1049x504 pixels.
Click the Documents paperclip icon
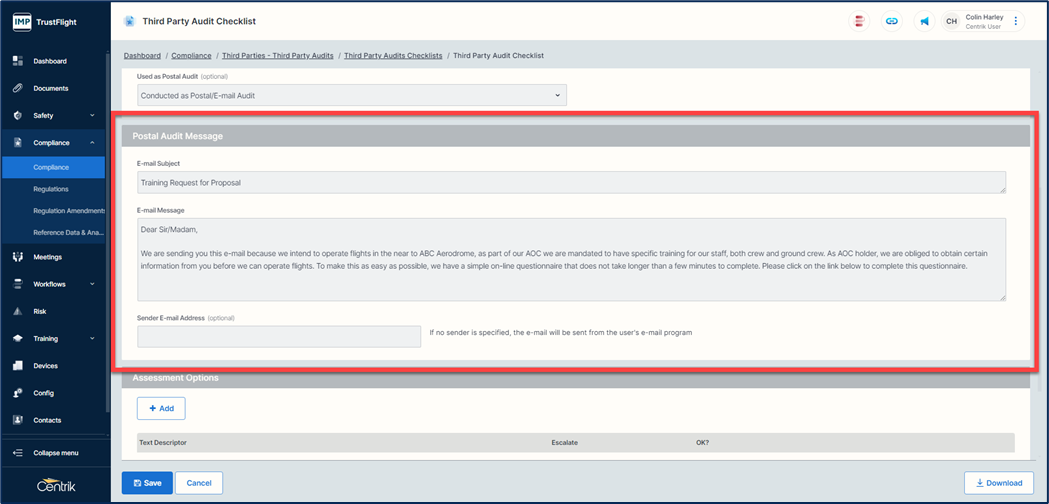[18, 88]
